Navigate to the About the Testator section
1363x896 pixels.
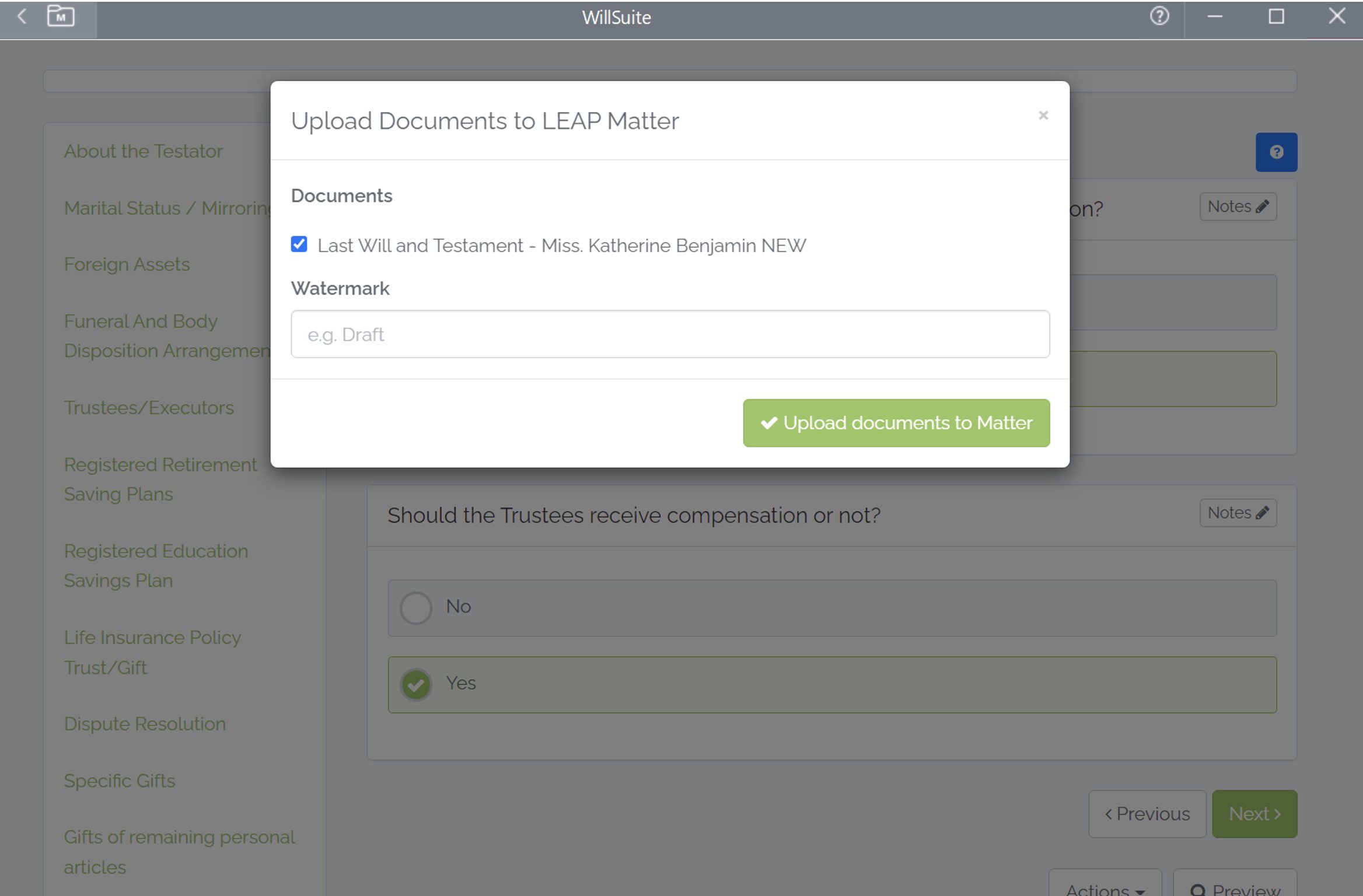[x=143, y=150]
